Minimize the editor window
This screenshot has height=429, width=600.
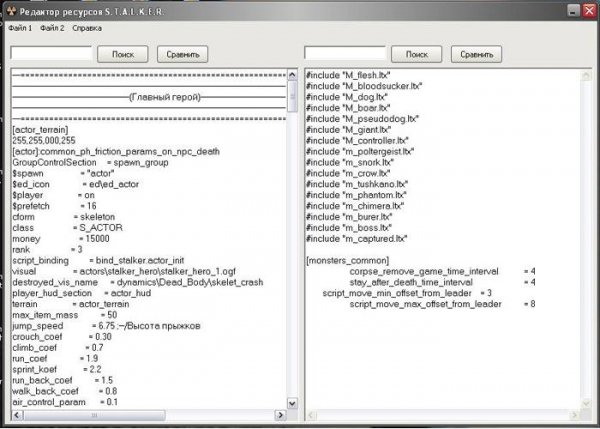click(x=573, y=10)
